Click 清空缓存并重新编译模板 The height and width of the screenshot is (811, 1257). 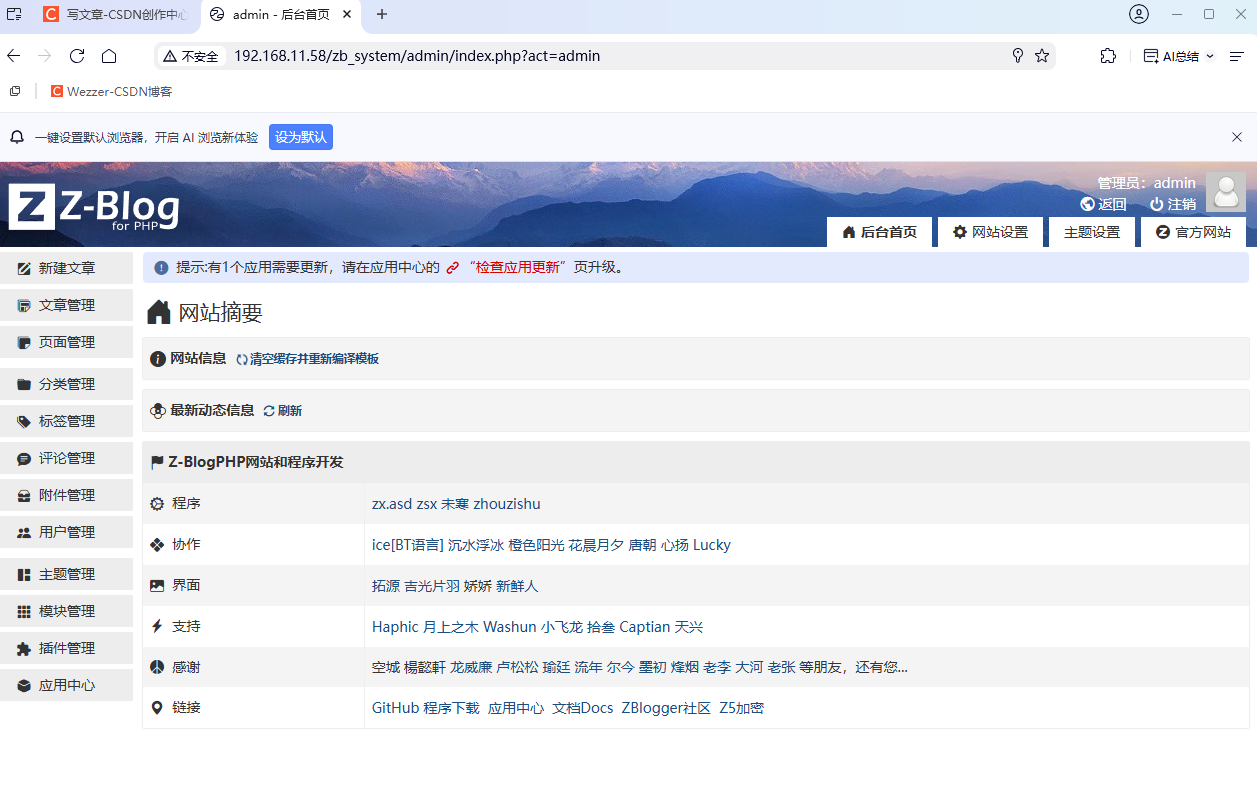307,358
